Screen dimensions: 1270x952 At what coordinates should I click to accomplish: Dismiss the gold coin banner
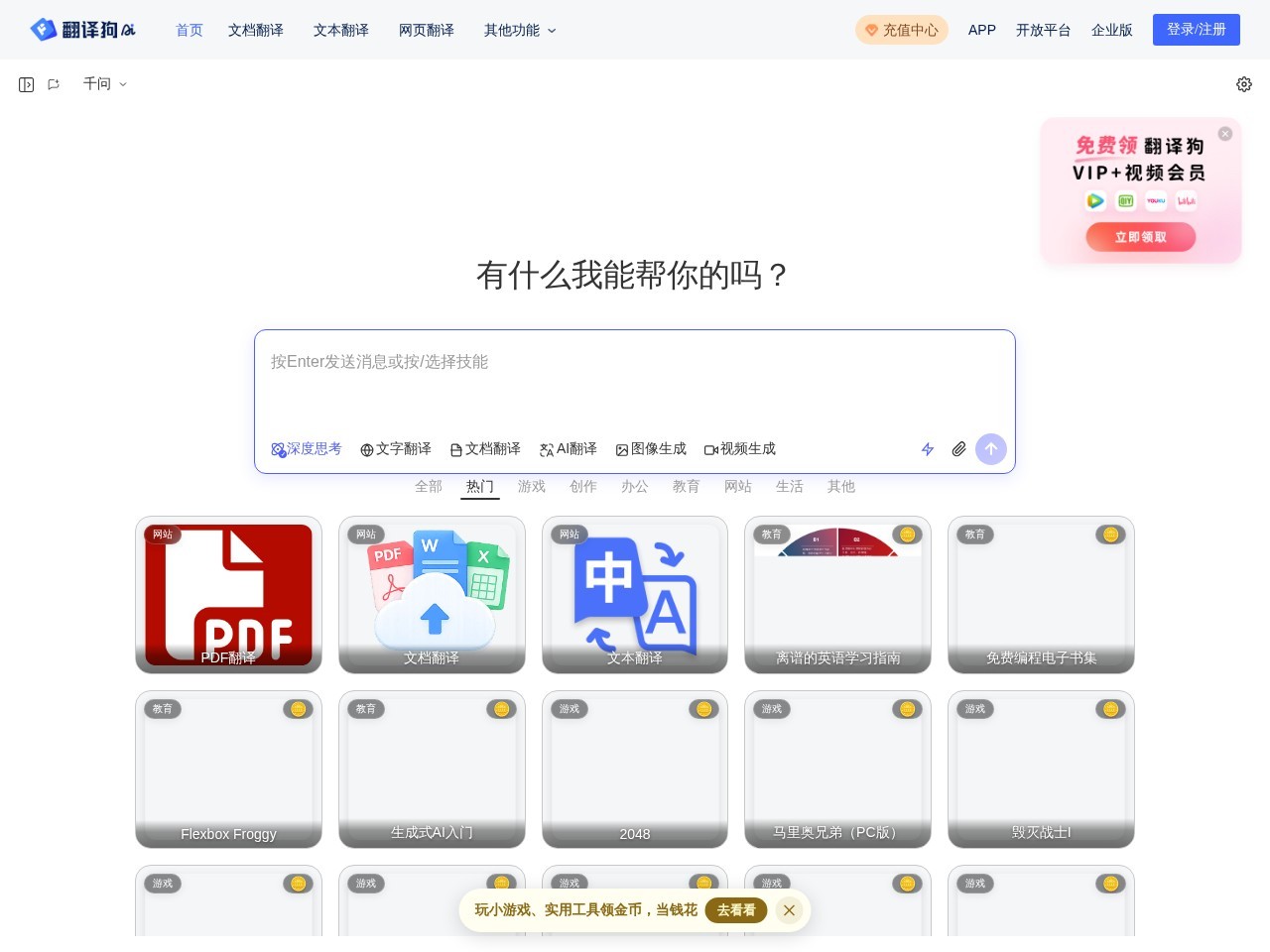[789, 910]
